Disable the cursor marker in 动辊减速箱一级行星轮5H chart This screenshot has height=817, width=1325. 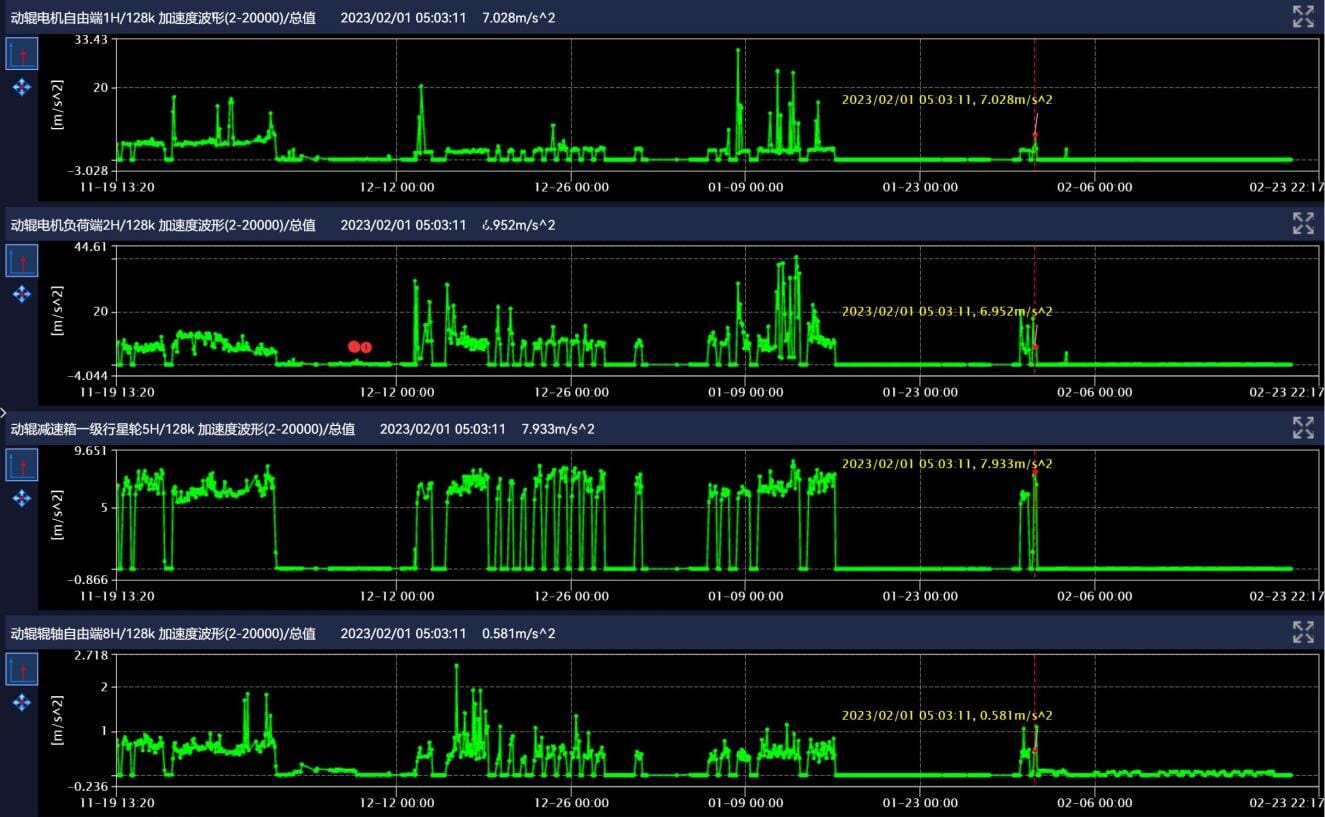[22, 465]
